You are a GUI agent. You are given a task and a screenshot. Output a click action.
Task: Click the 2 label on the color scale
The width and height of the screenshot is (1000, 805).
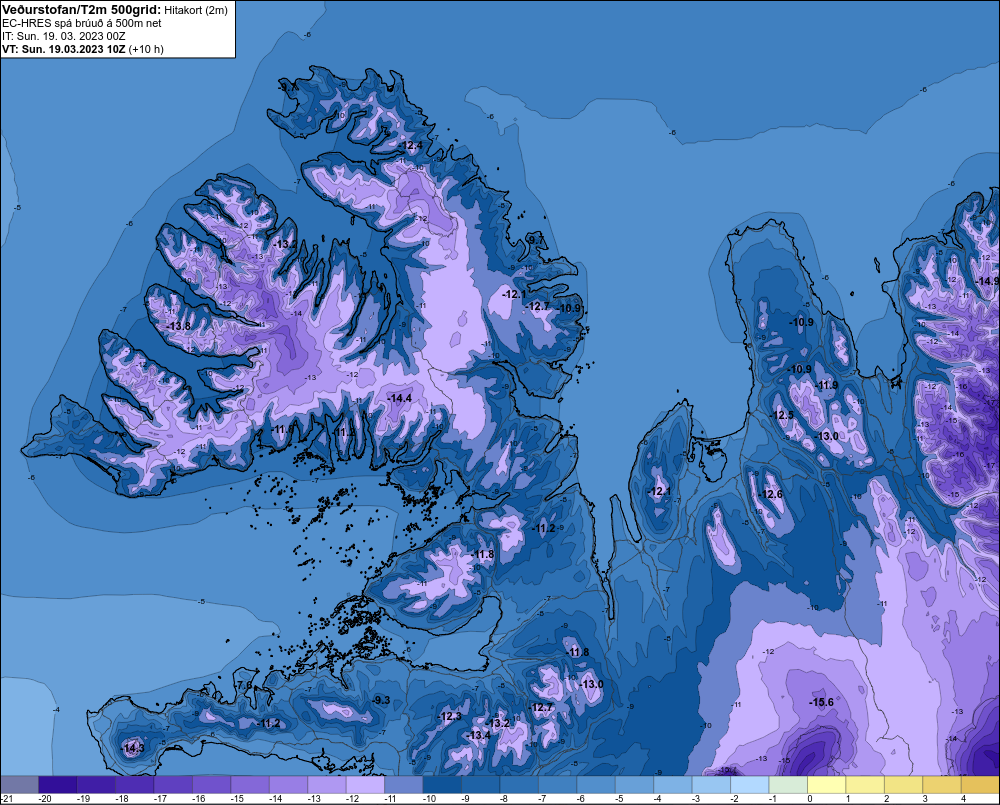point(887,799)
